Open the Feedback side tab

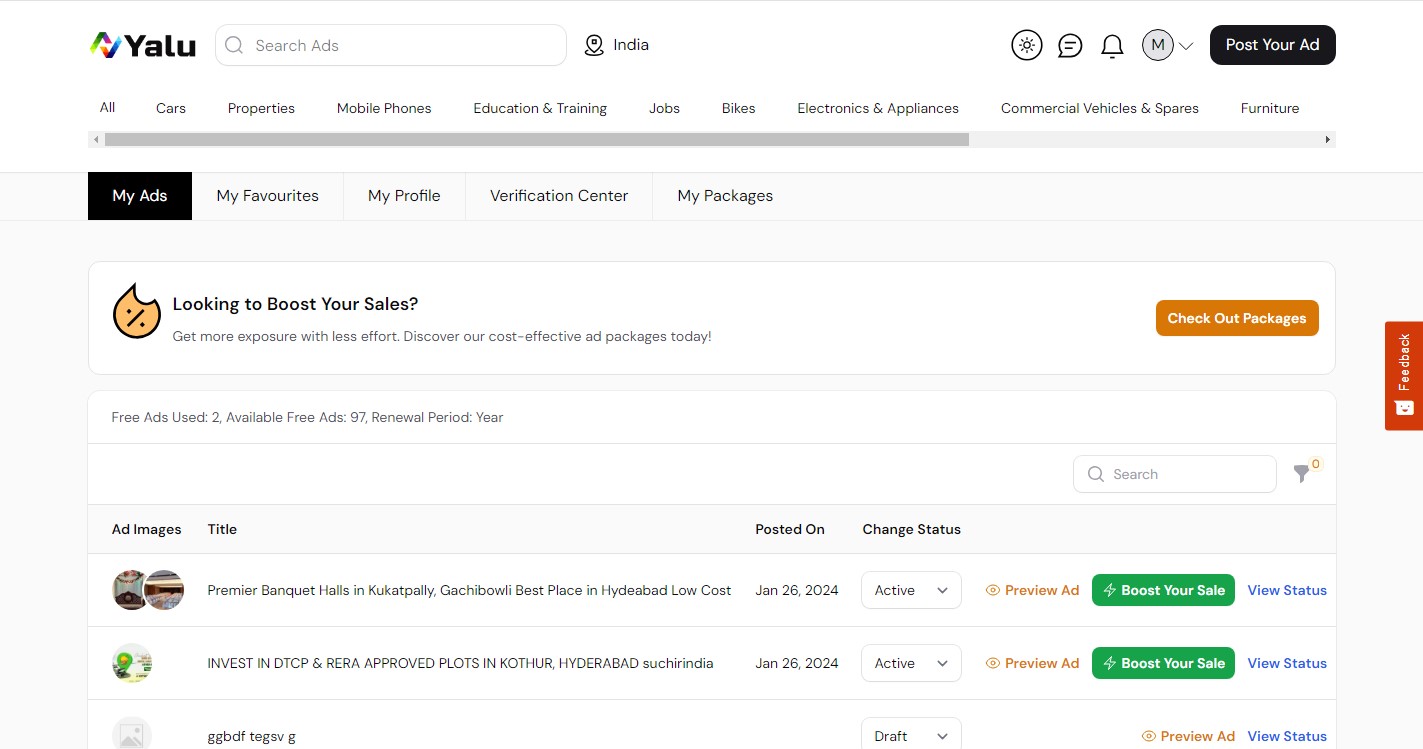coord(1404,376)
